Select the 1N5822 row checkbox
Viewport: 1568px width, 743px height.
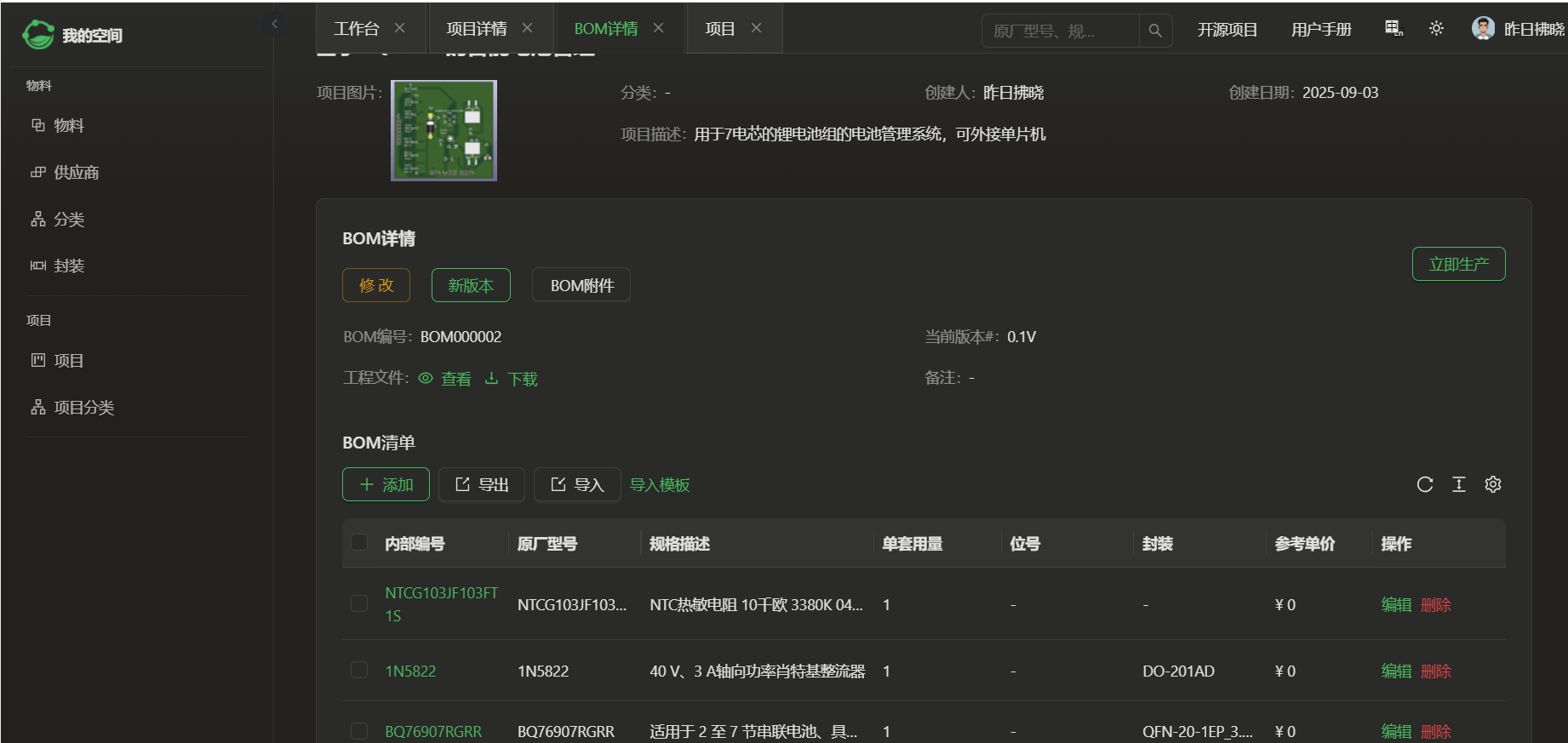tap(359, 671)
